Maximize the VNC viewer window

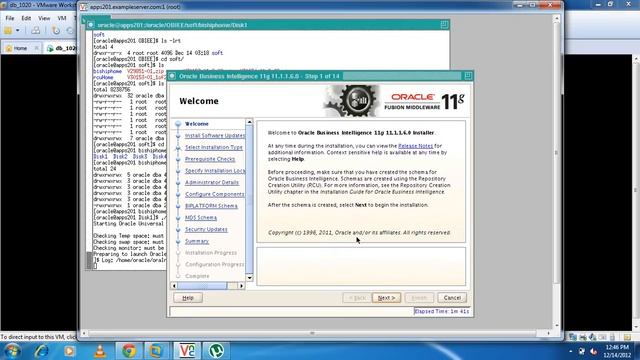click(532, 5)
